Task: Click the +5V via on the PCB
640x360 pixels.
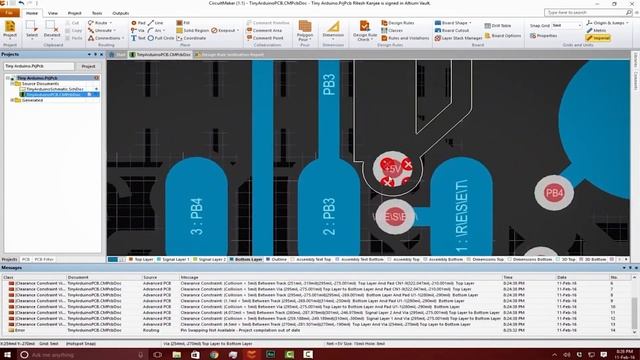Action: coord(393,169)
